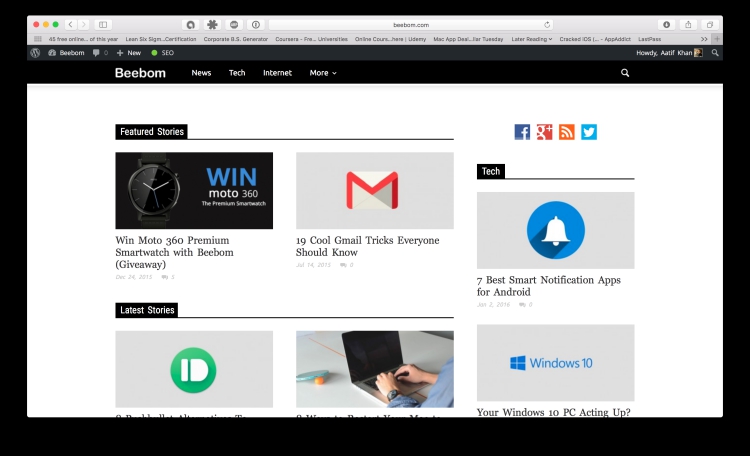Go forward with the Safari forward arrow
The image size is (750, 456).
[x=83, y=24]
